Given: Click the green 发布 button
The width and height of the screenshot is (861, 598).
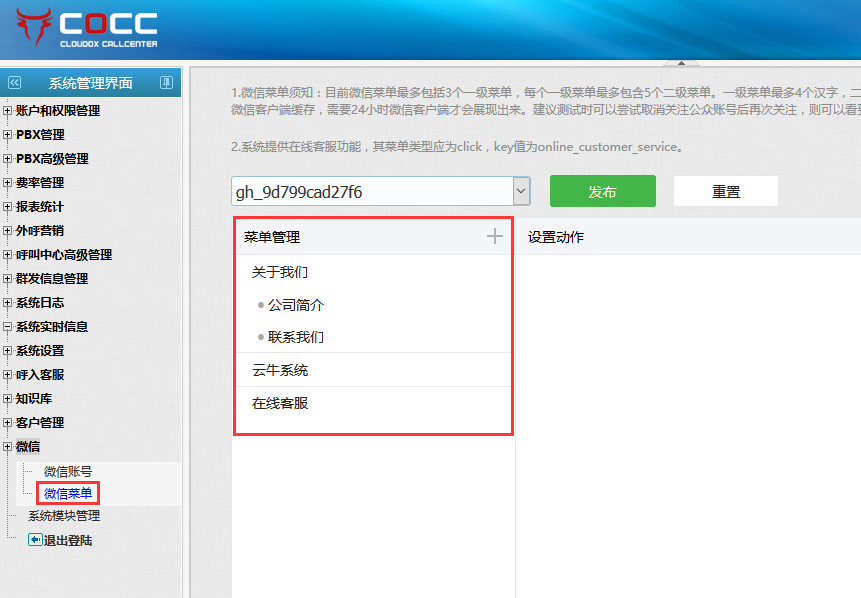Looking at the screenshot, I should [602, 191].
